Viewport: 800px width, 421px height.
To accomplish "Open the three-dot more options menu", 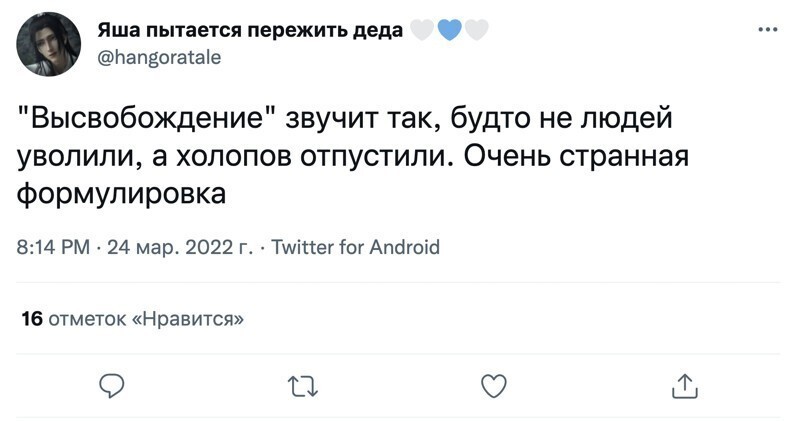I will coord(767,29).
